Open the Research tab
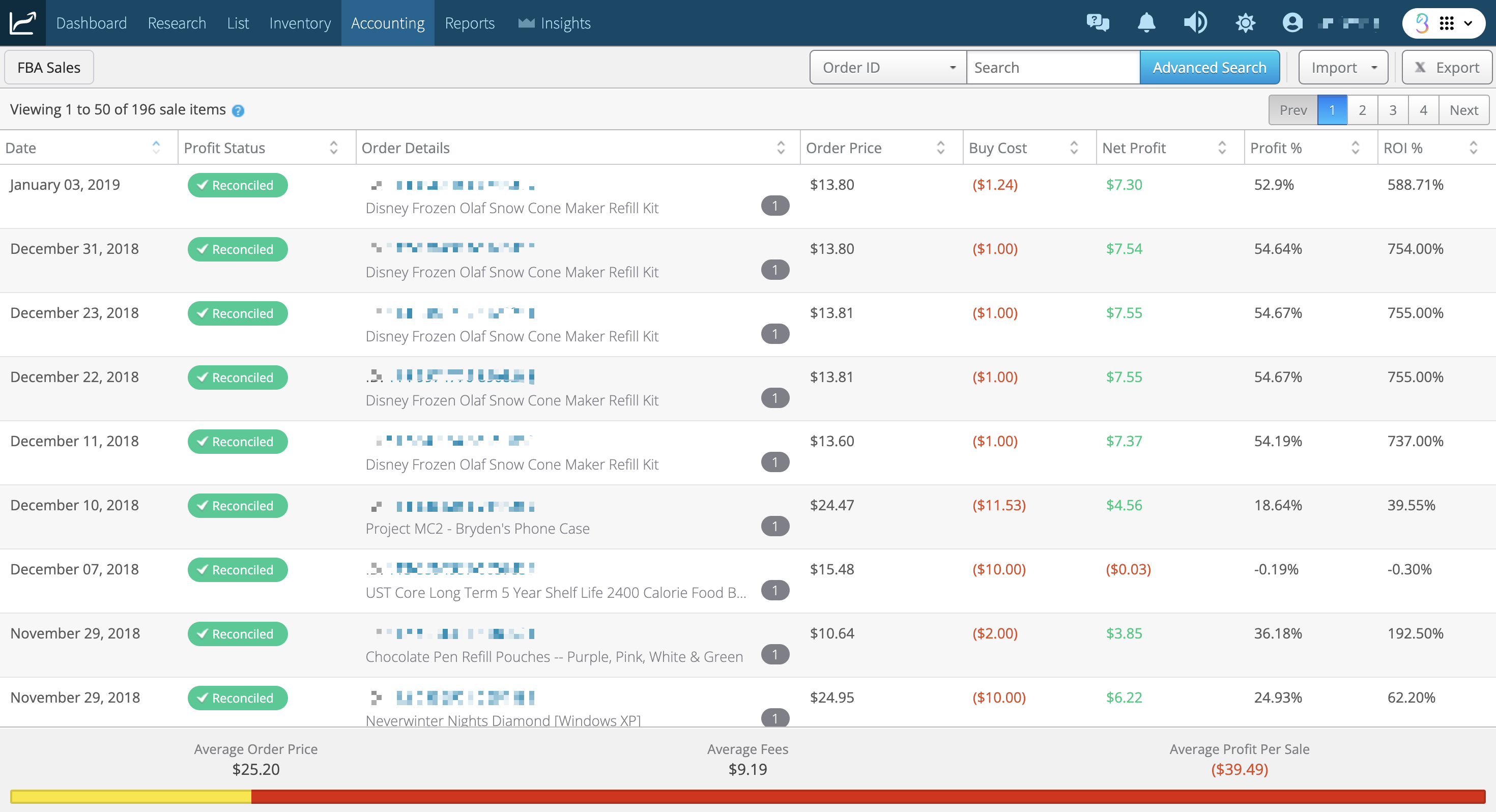 [x=177, y=23]
